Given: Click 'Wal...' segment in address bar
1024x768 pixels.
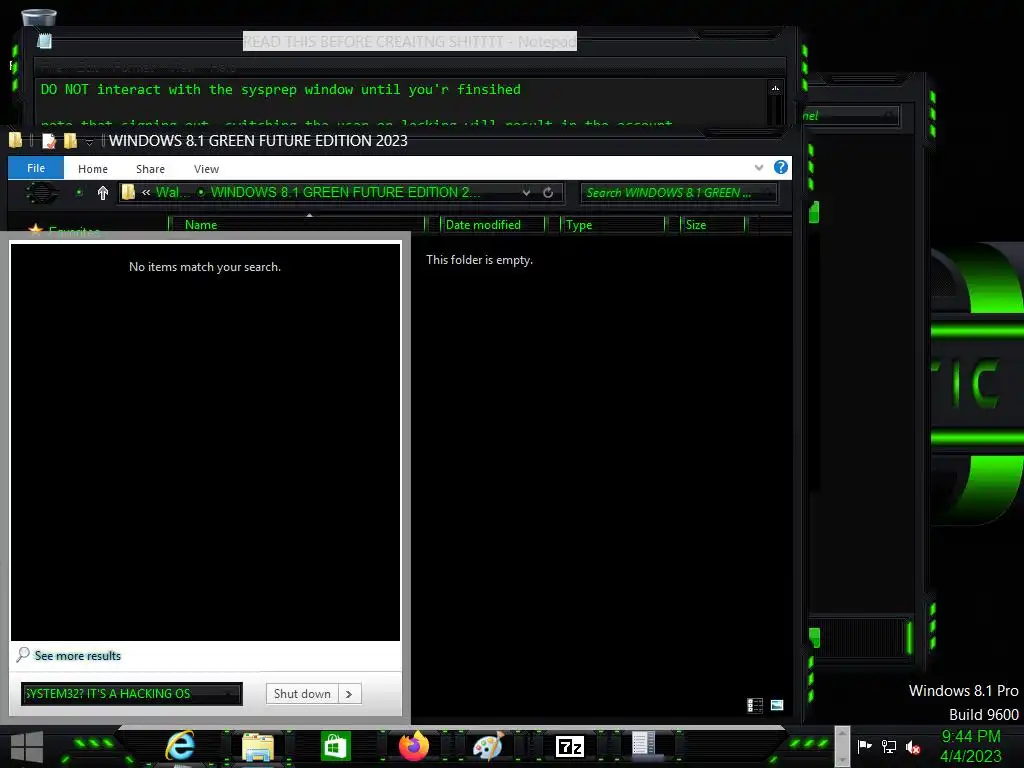Looking at the screenshot, I should (x=172, y=192).
